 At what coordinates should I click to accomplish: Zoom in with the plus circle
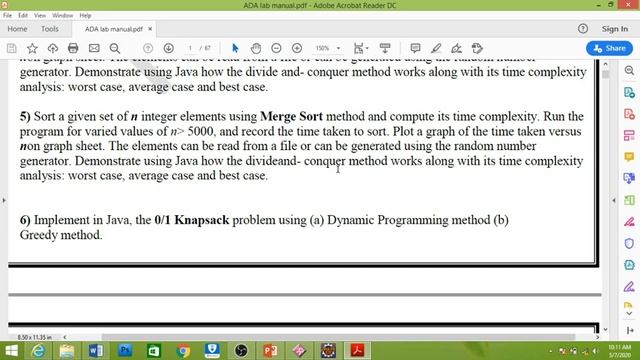(297, 48)
